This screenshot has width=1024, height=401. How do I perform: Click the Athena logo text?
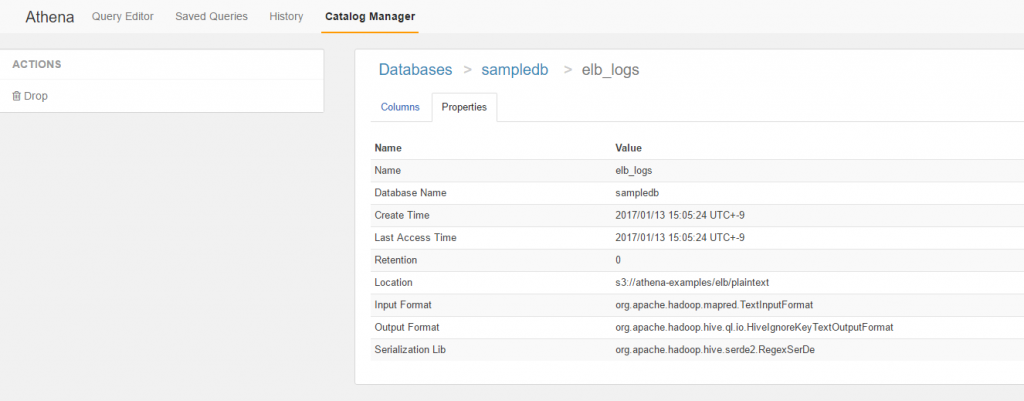click(x=50, y=17)
